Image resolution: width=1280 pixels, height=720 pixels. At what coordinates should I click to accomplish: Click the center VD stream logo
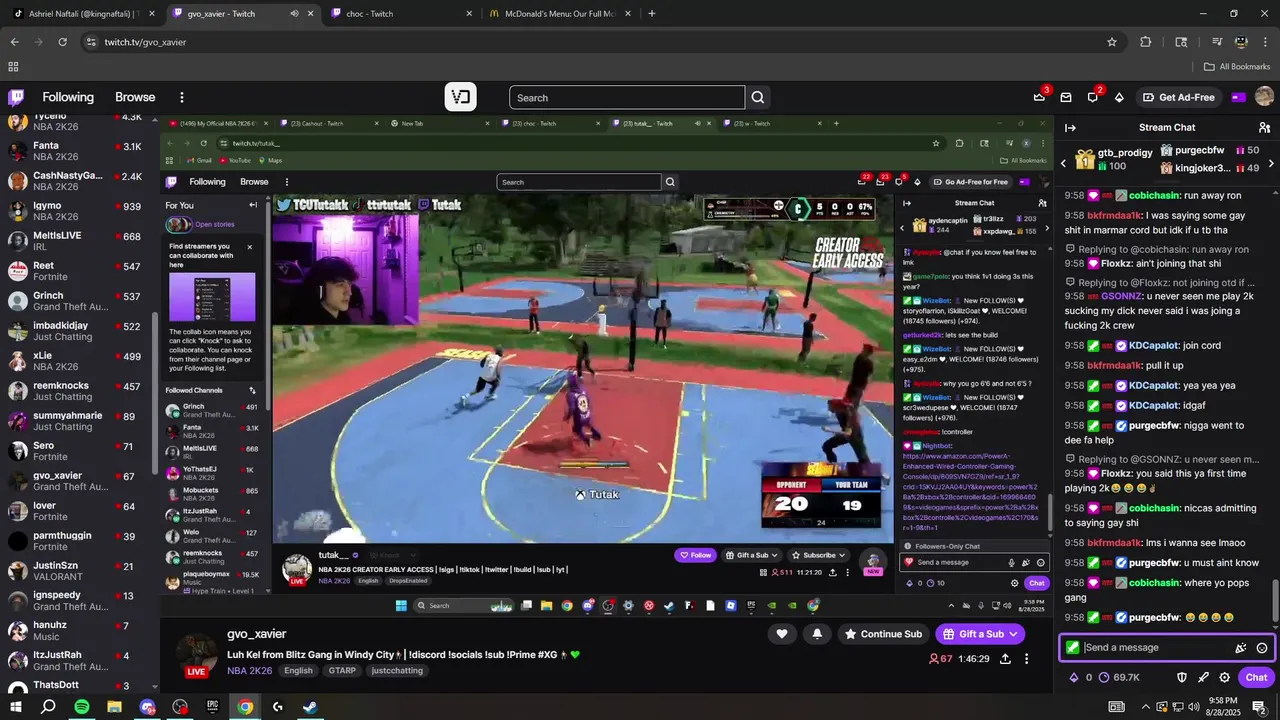click(461, 97)
